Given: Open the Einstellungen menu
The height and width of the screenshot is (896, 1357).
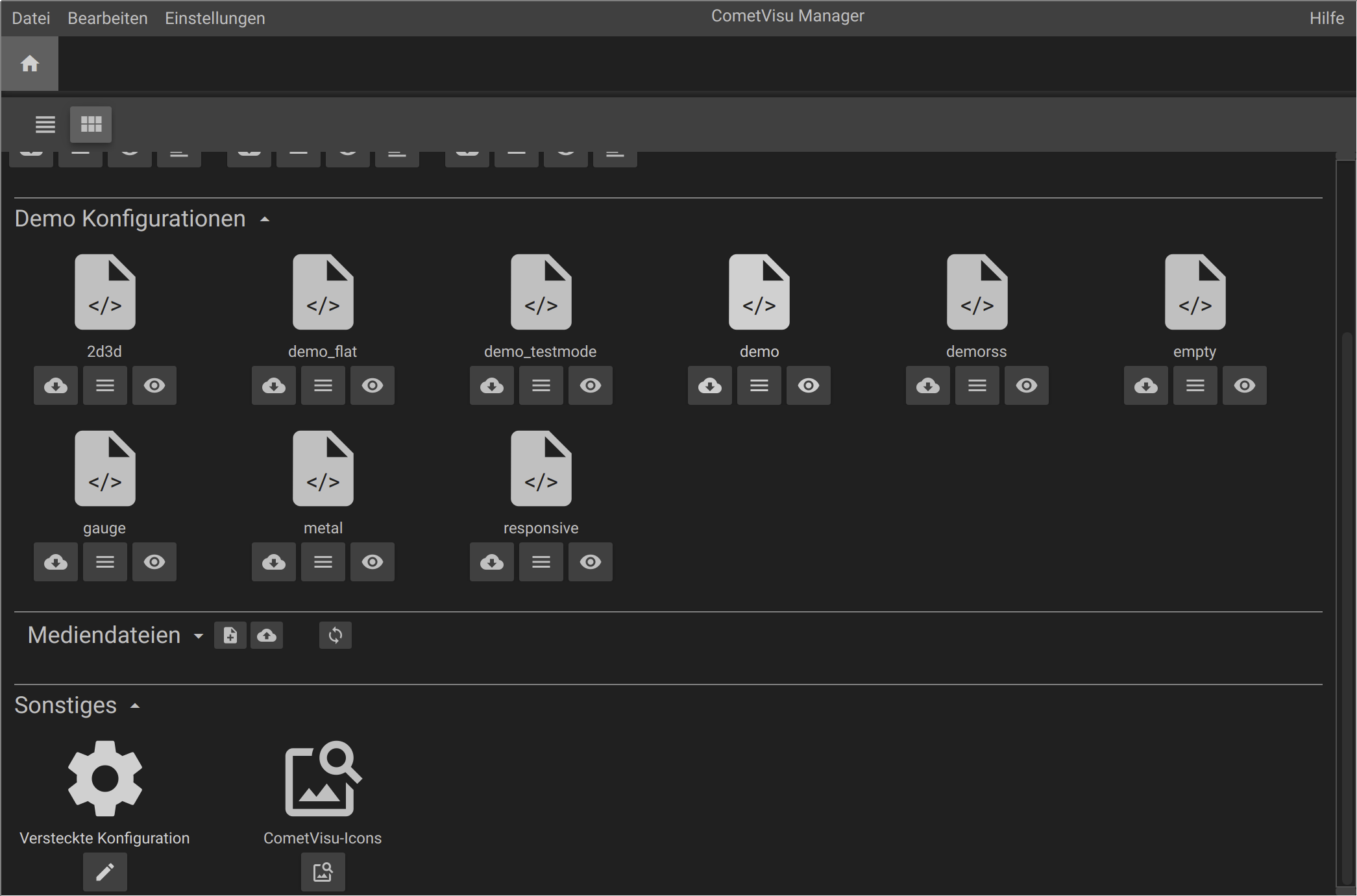Looking at the screenshot, I should (215, 18).
